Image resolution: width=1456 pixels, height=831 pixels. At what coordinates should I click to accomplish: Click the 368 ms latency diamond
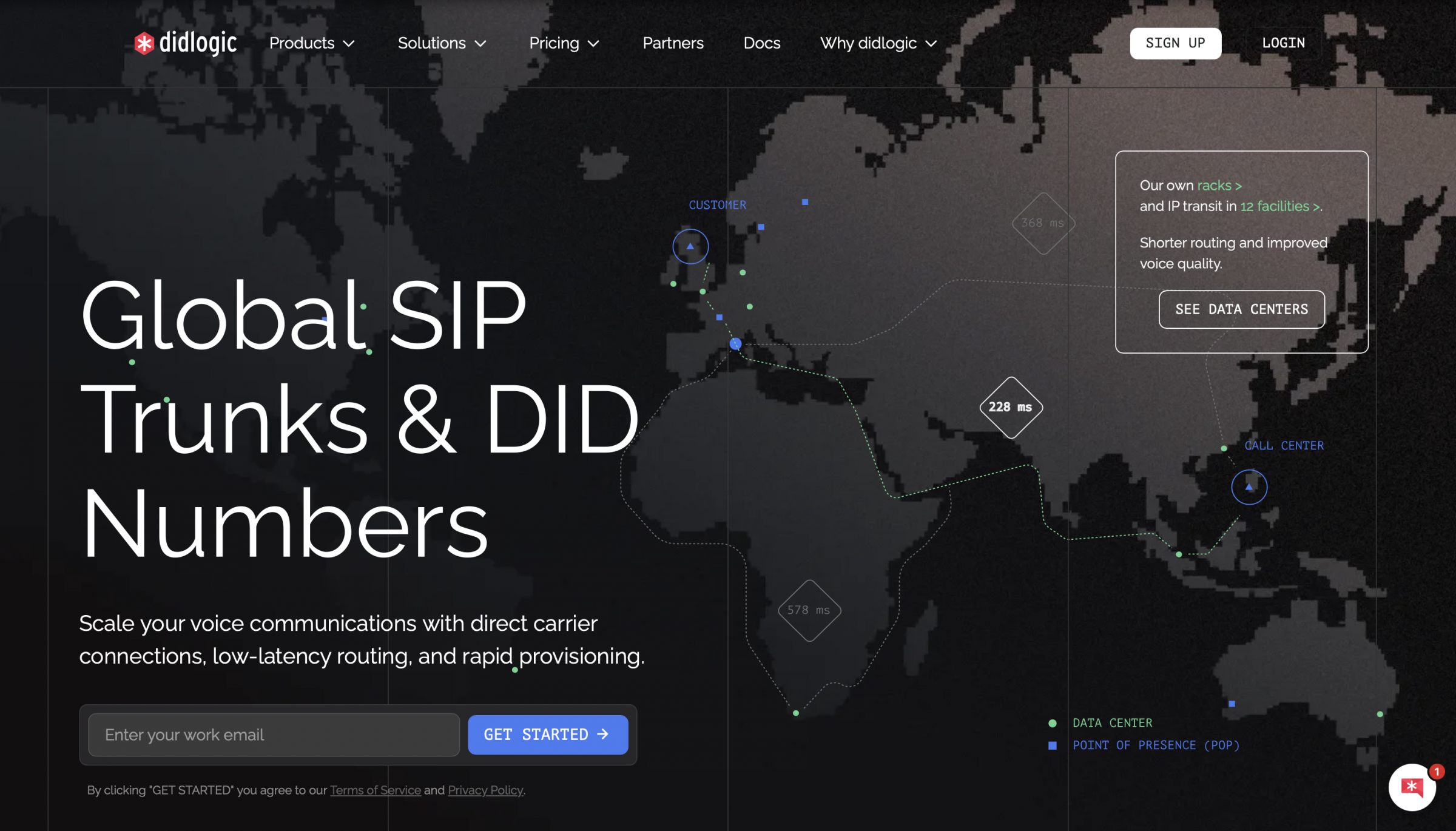point(1043,223)
